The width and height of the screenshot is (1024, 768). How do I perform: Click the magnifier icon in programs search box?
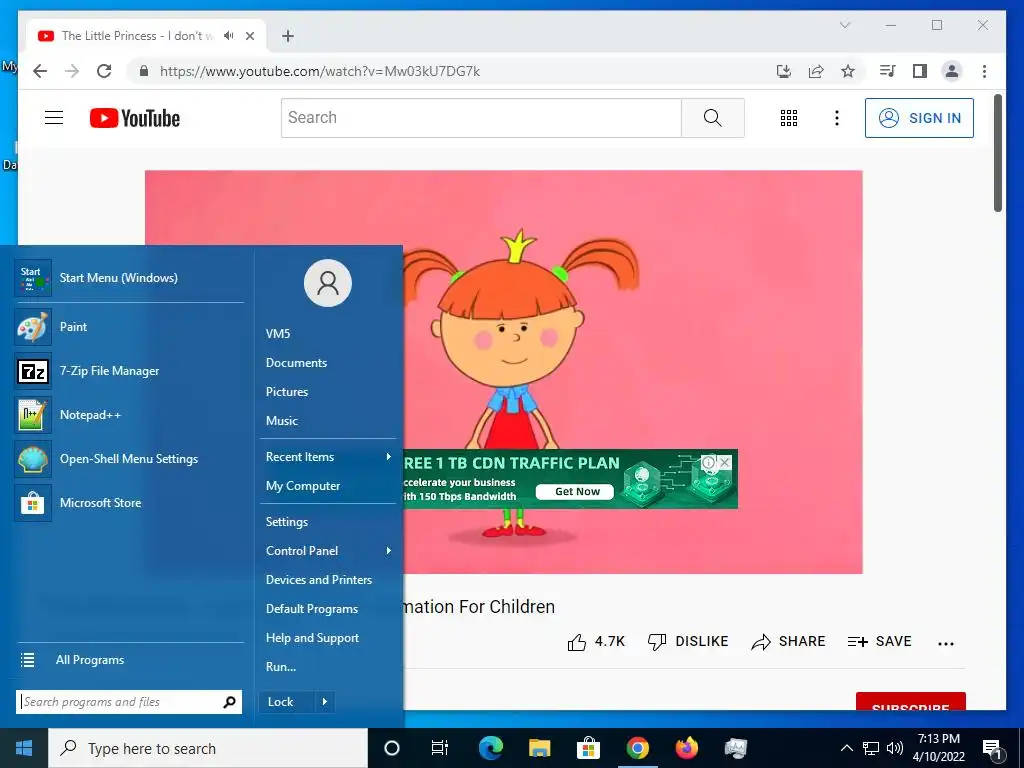click(x=229, y=702)
